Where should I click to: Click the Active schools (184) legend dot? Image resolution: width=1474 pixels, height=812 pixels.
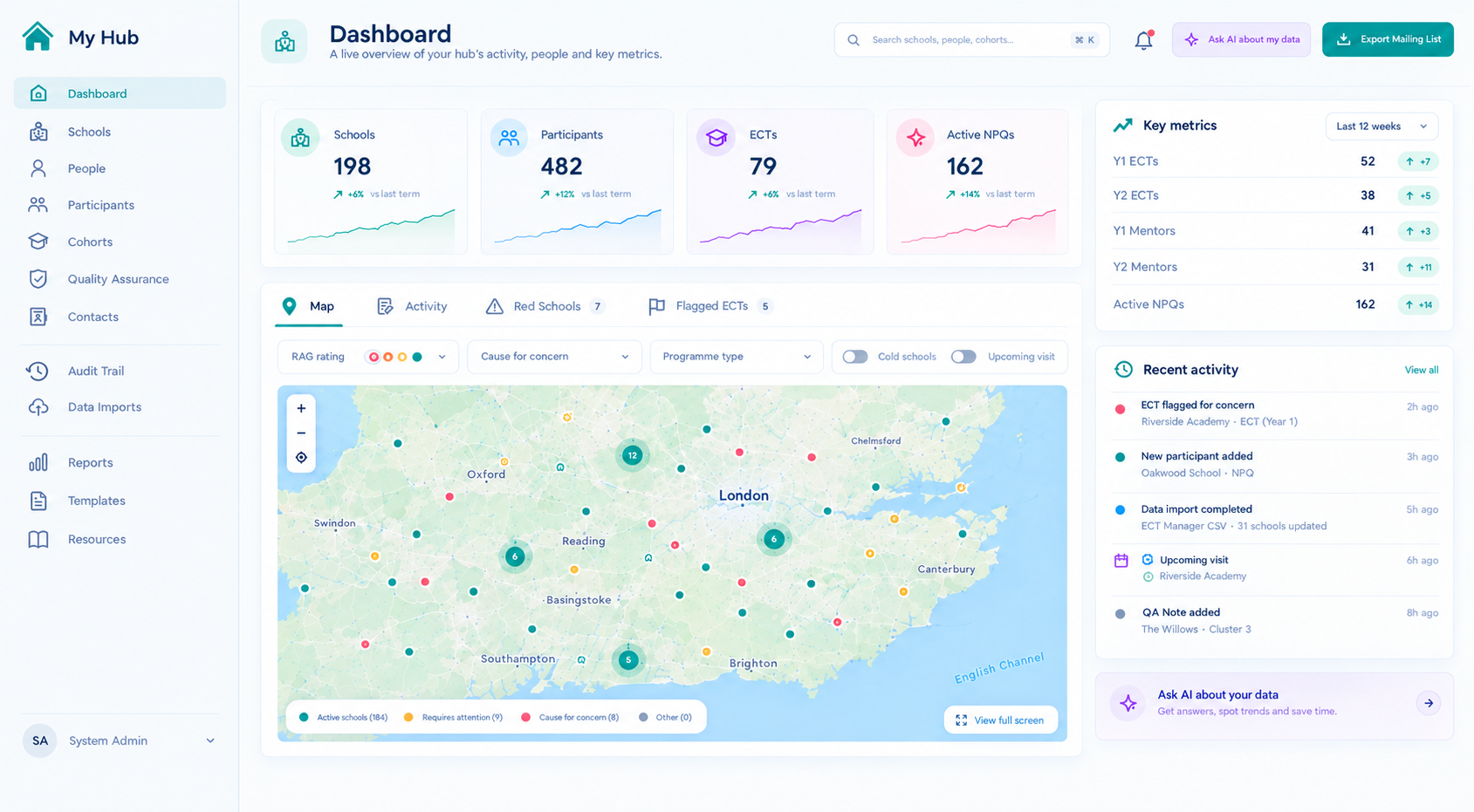tap(304, 717)
